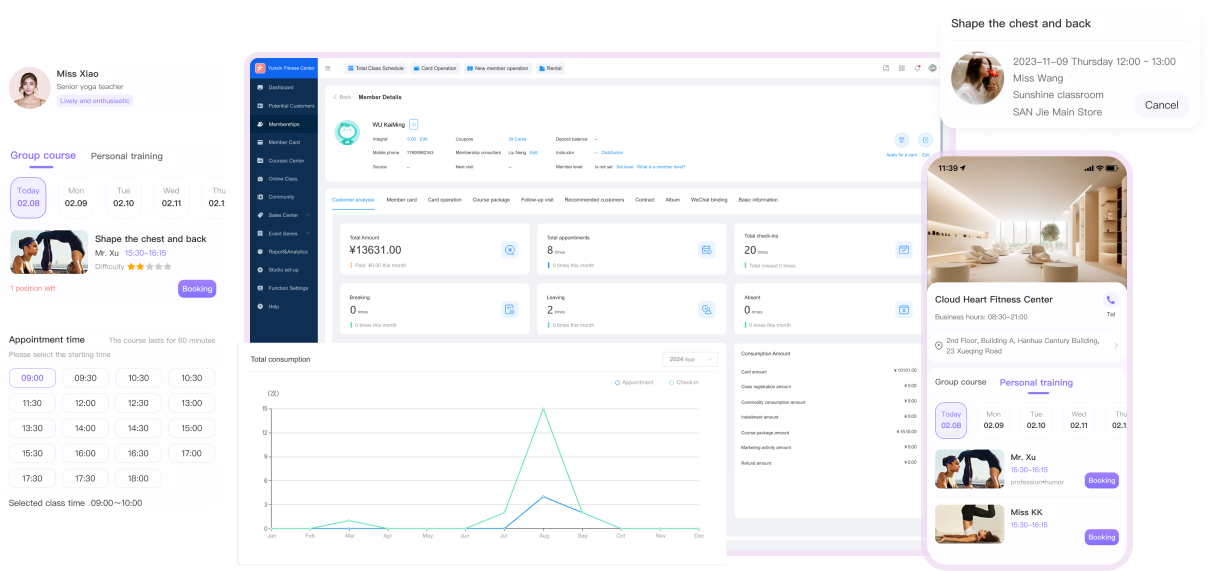Open New member operation shortcut

[x=497, y=68]
